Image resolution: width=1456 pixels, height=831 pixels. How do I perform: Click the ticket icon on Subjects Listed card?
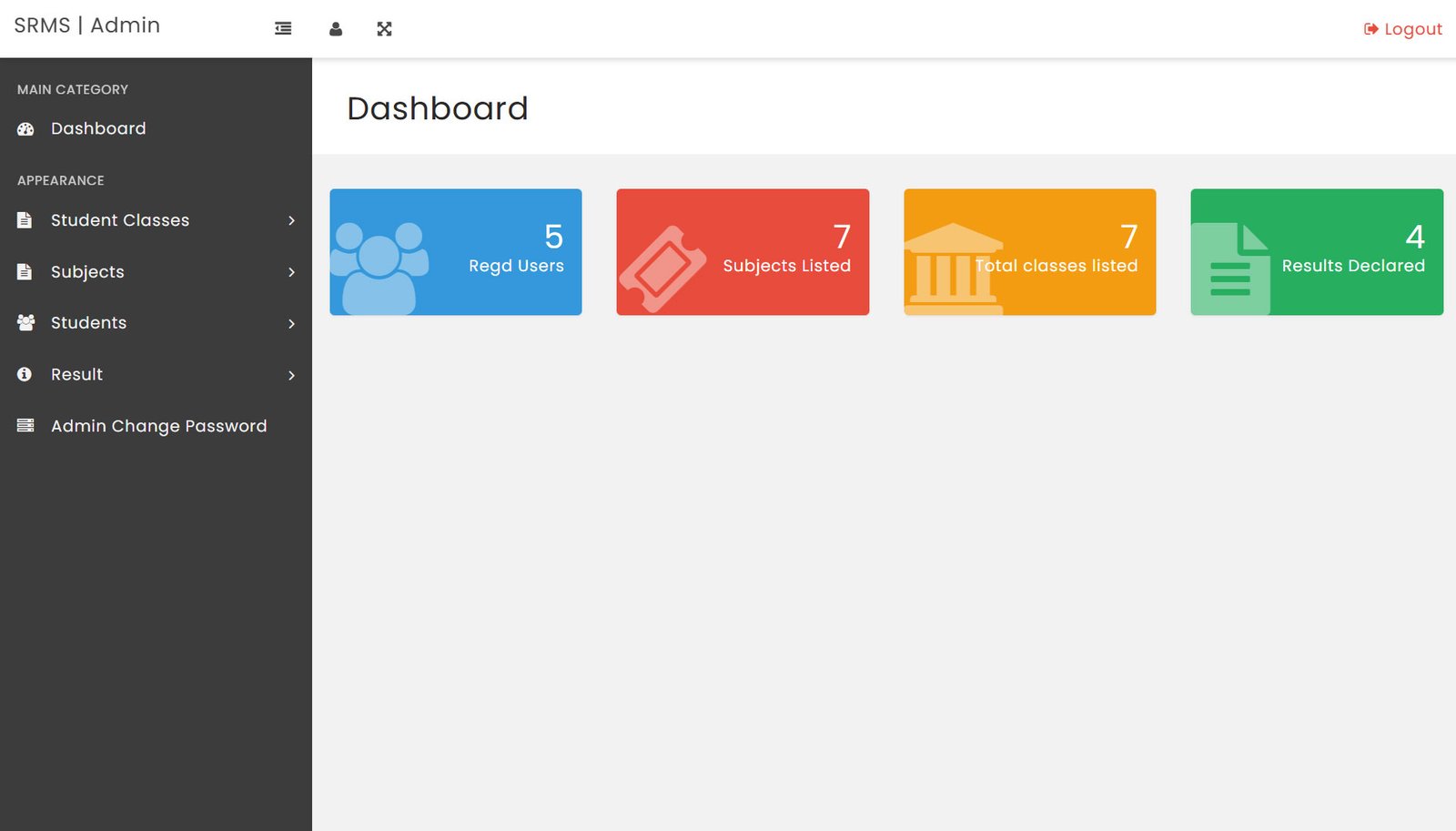[662, 269]
